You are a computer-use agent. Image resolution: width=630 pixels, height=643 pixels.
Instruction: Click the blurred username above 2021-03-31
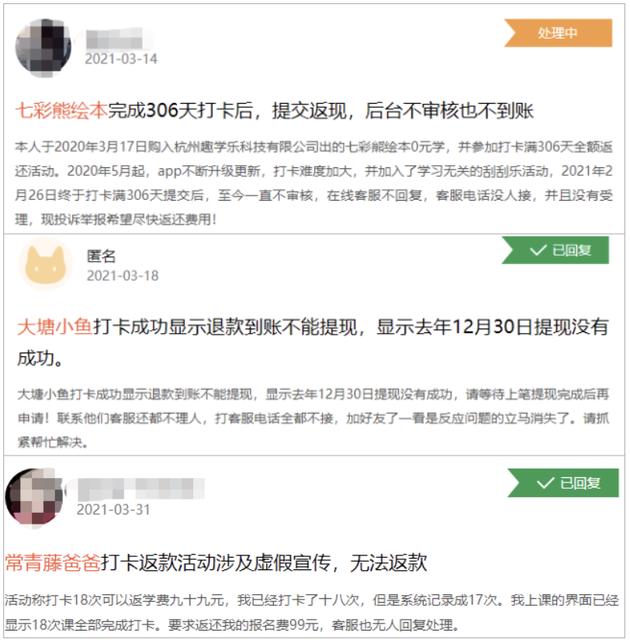click(141, 488)
